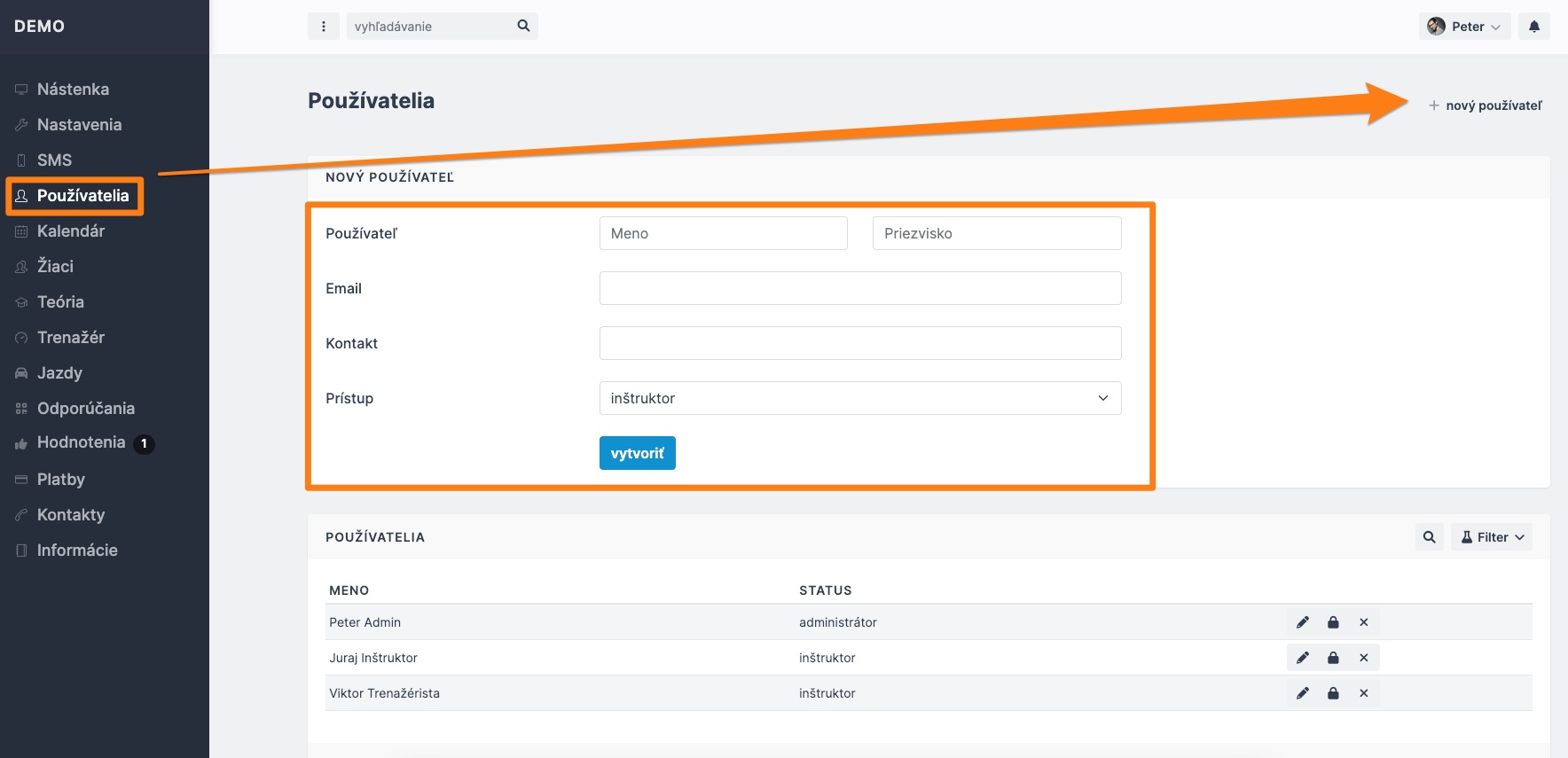
Task: Focus the Email input field
Action: tap(859, 288)
